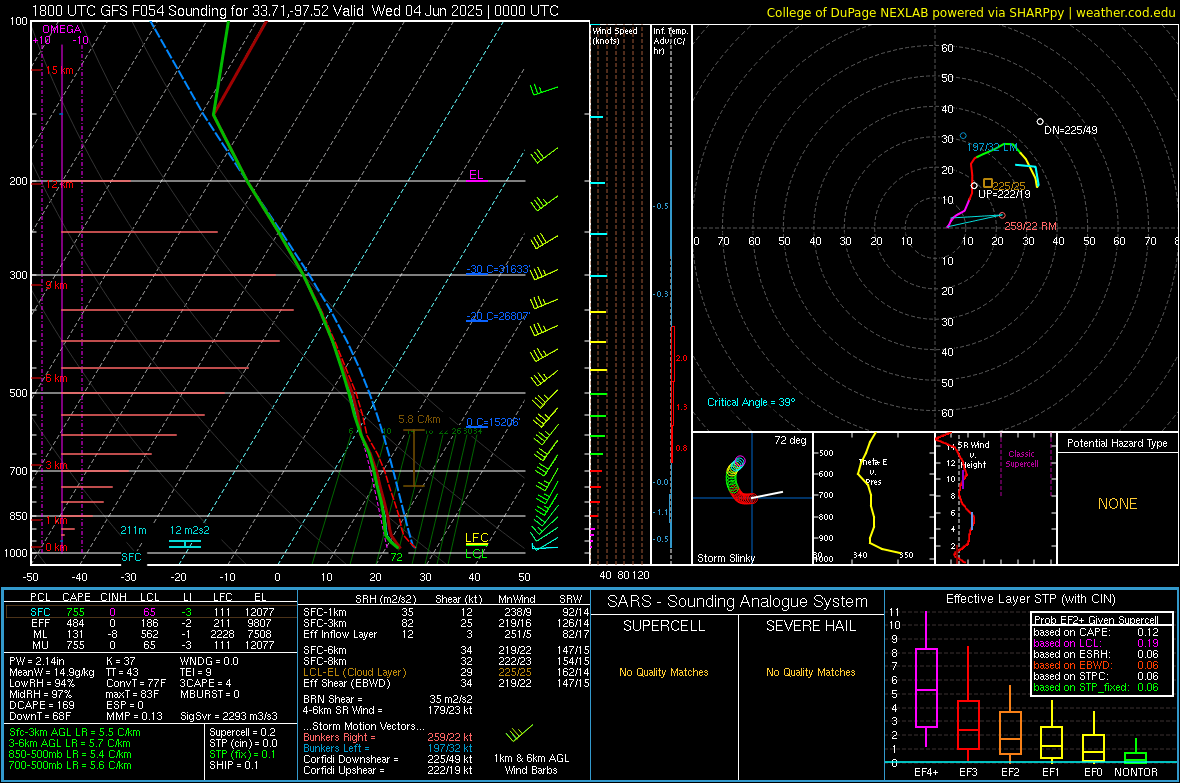Click the SARS - Sounding Analogue System heading
This screenshot has height=783, width=1180.
737,602
